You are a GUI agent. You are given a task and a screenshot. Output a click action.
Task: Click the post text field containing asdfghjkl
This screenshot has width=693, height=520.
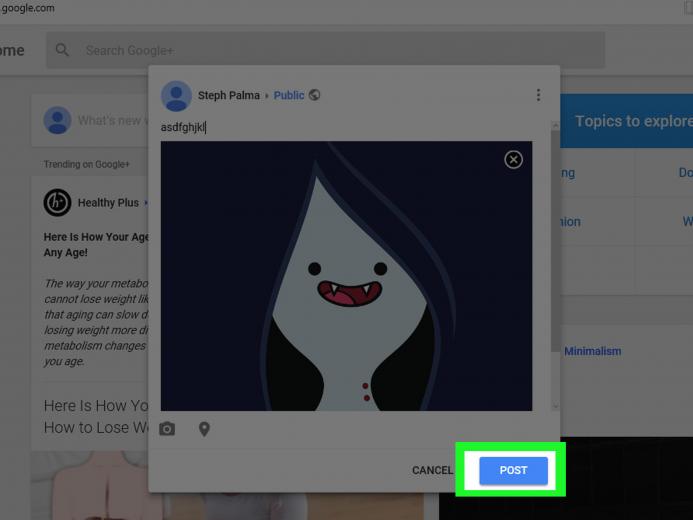[x=346, y=127]
